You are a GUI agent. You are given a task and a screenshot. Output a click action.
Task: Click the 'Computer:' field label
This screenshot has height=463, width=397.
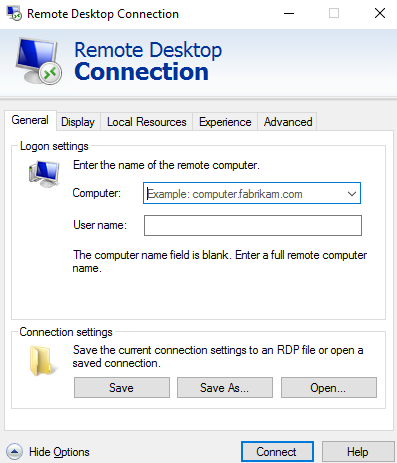pos(97,193)
